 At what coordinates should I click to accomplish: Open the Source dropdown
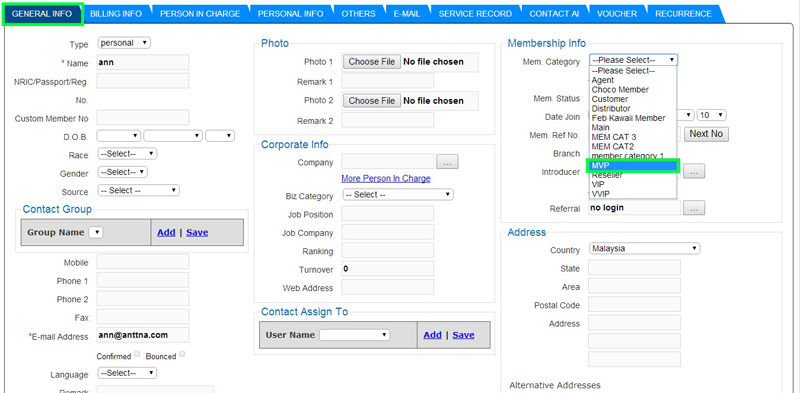point(138,190)
